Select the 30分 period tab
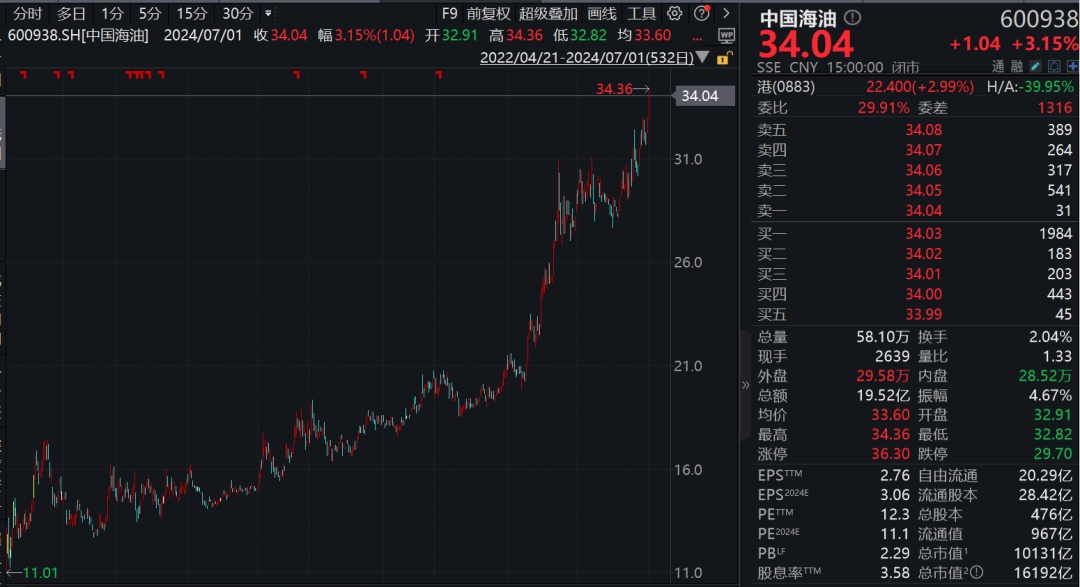Viewport: 1080px width, 587px height. 238,13
